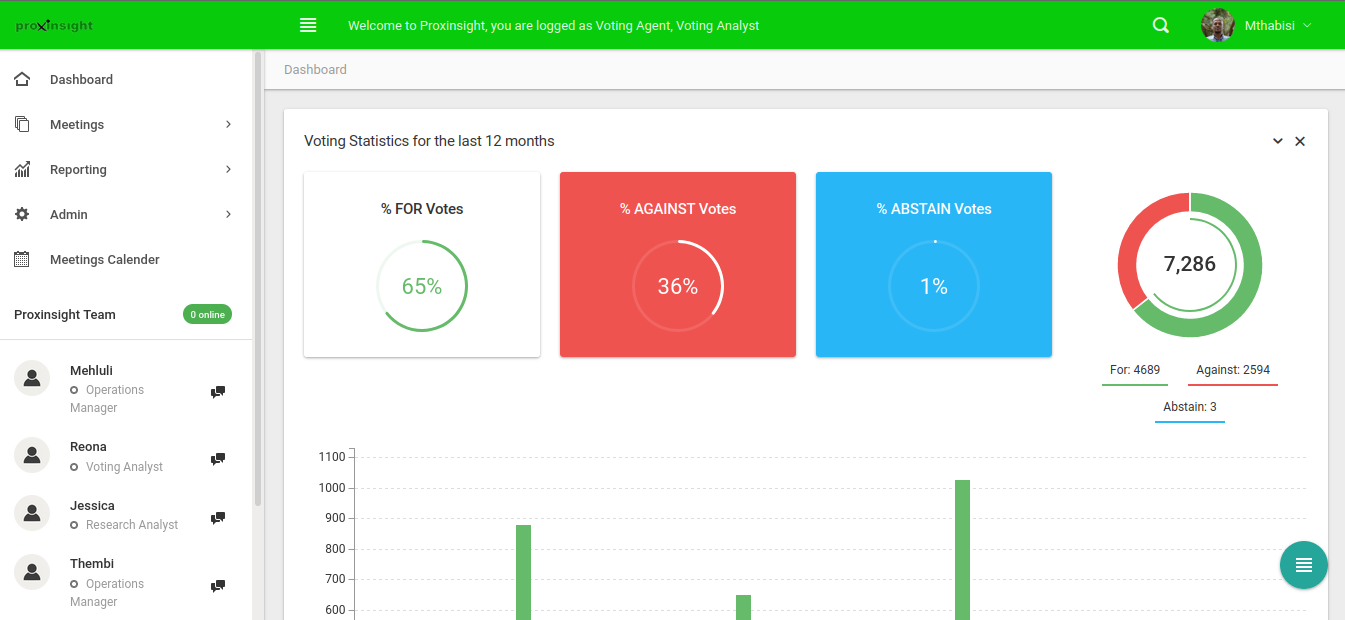Click Jessica's user avatar
The image size is (1345, 620).
pyautogui.click(x=32, y=513)
